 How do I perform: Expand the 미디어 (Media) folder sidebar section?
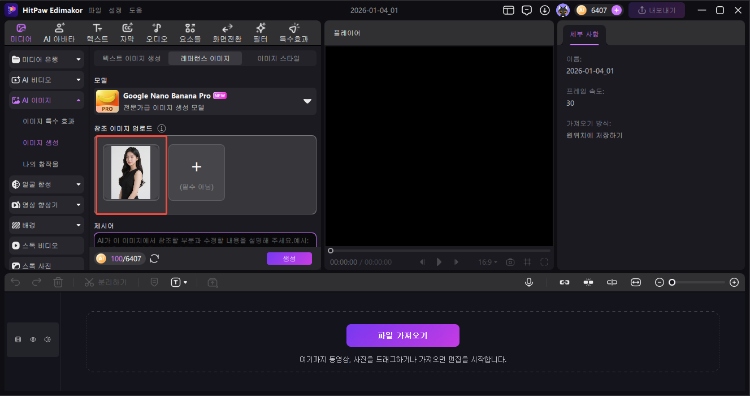tap(46, 59)
